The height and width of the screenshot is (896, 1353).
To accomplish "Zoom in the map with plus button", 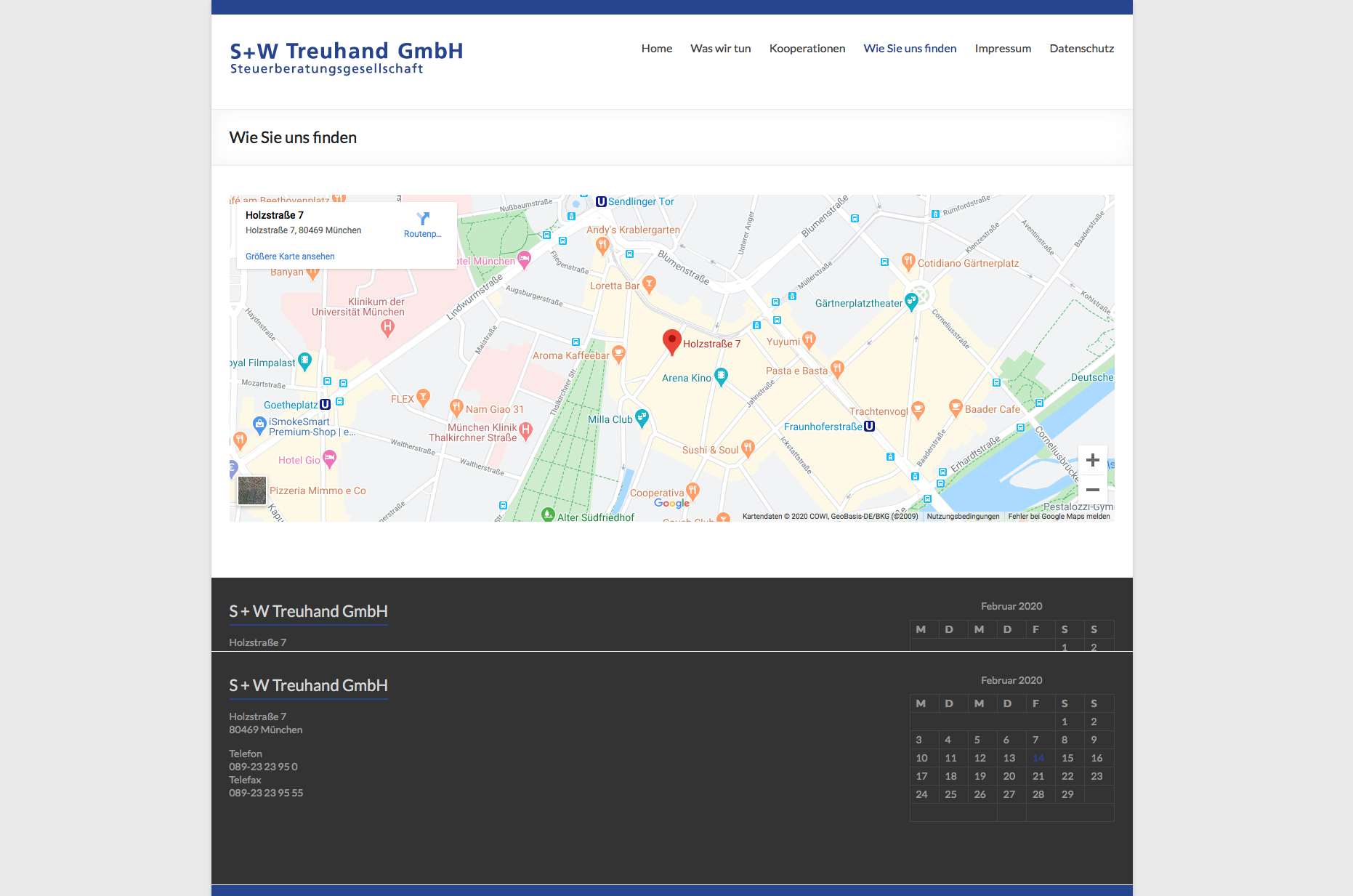I will pos(1093,460).
